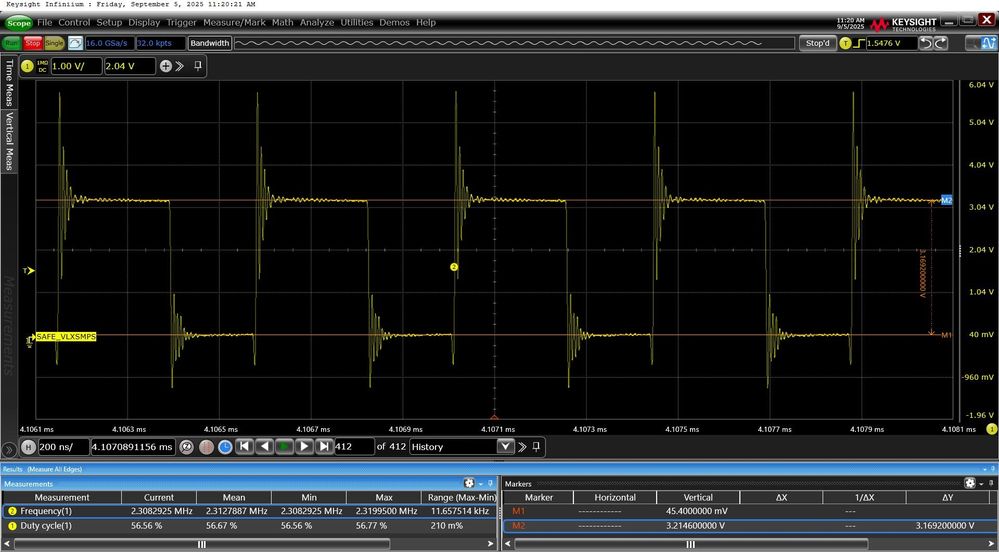
Task: Open the Demos menu
Action: pyautogui.click(x=394, y=22)
